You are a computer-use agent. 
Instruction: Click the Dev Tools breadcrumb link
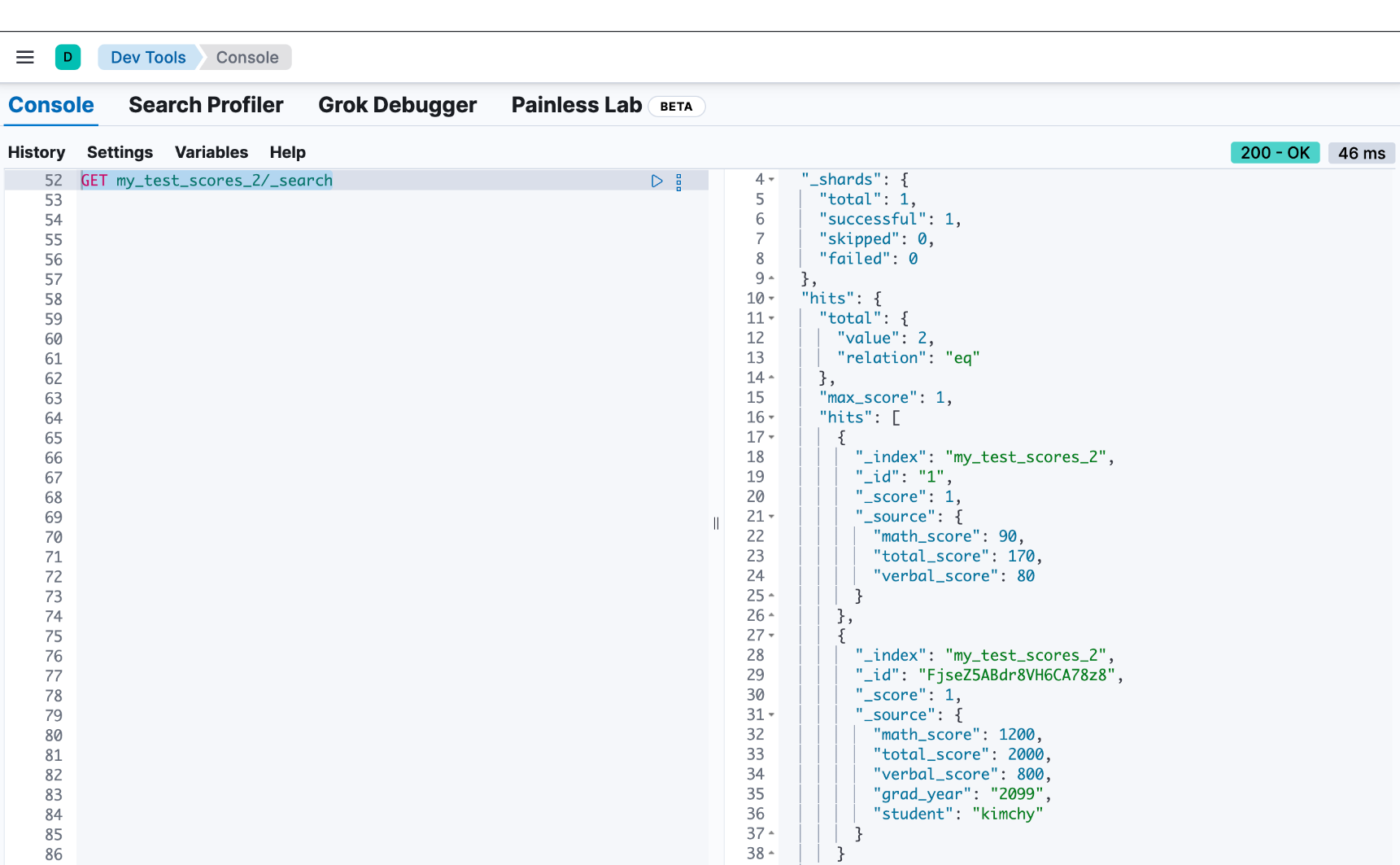(x=148, y=57)
